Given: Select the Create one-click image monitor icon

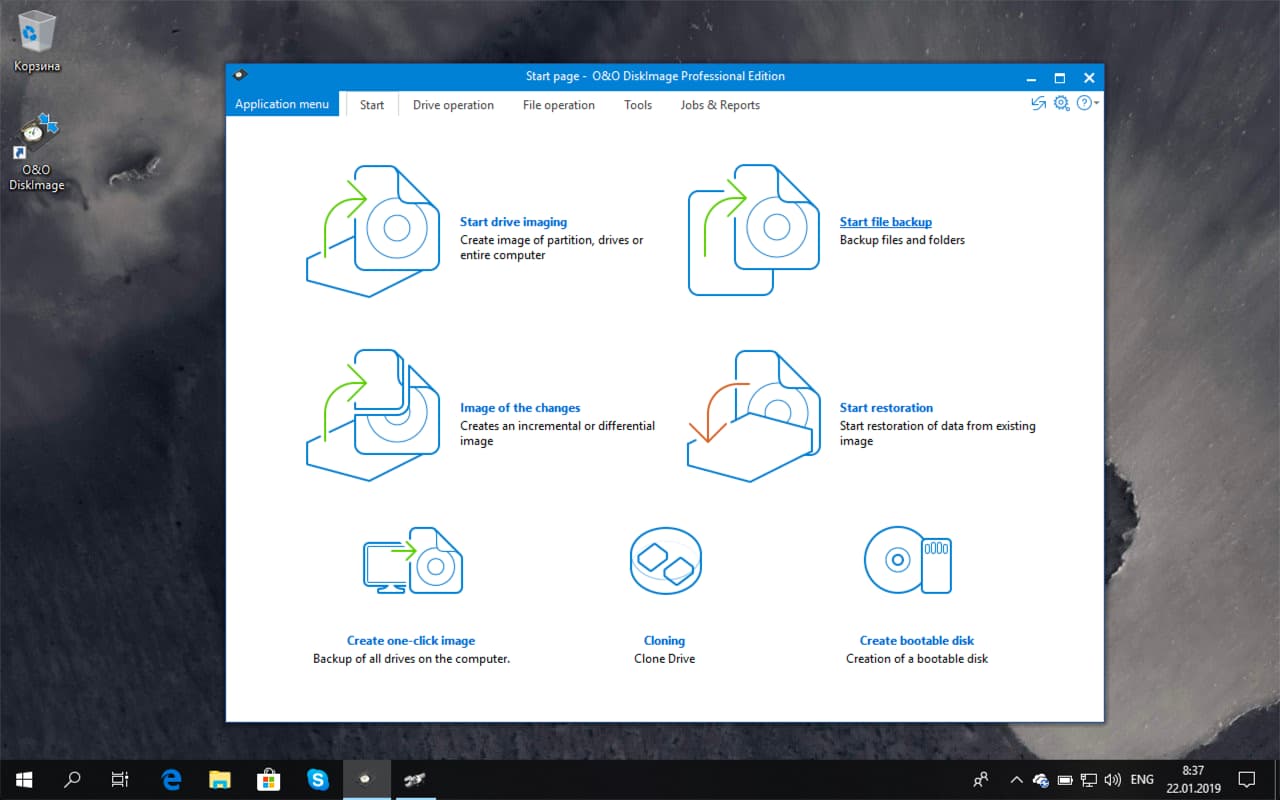Looking at the screenshot, I should [x=411, y=560].
